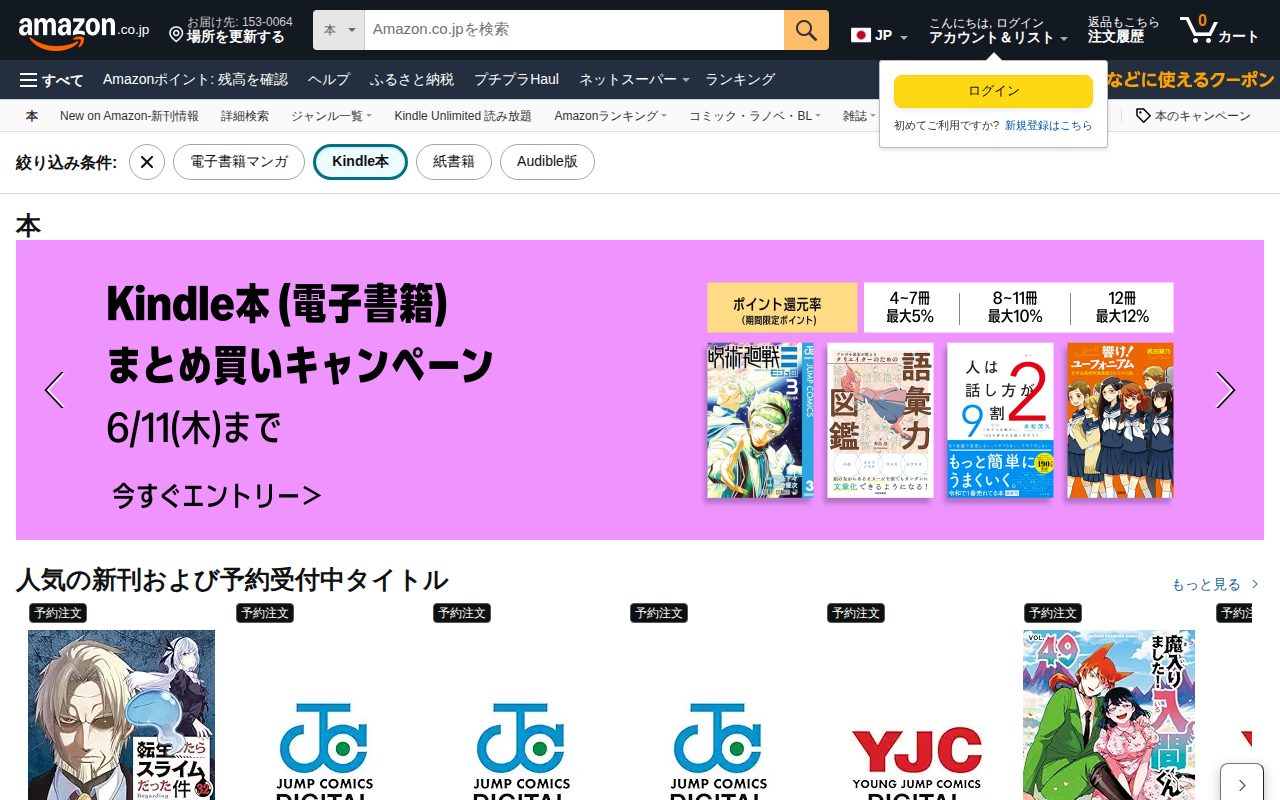The width and height of the screenshot is (1280, 800).
Task: Click 人気の新刊および予約受付中タイトル heading
Action: (x=232, y=580)
